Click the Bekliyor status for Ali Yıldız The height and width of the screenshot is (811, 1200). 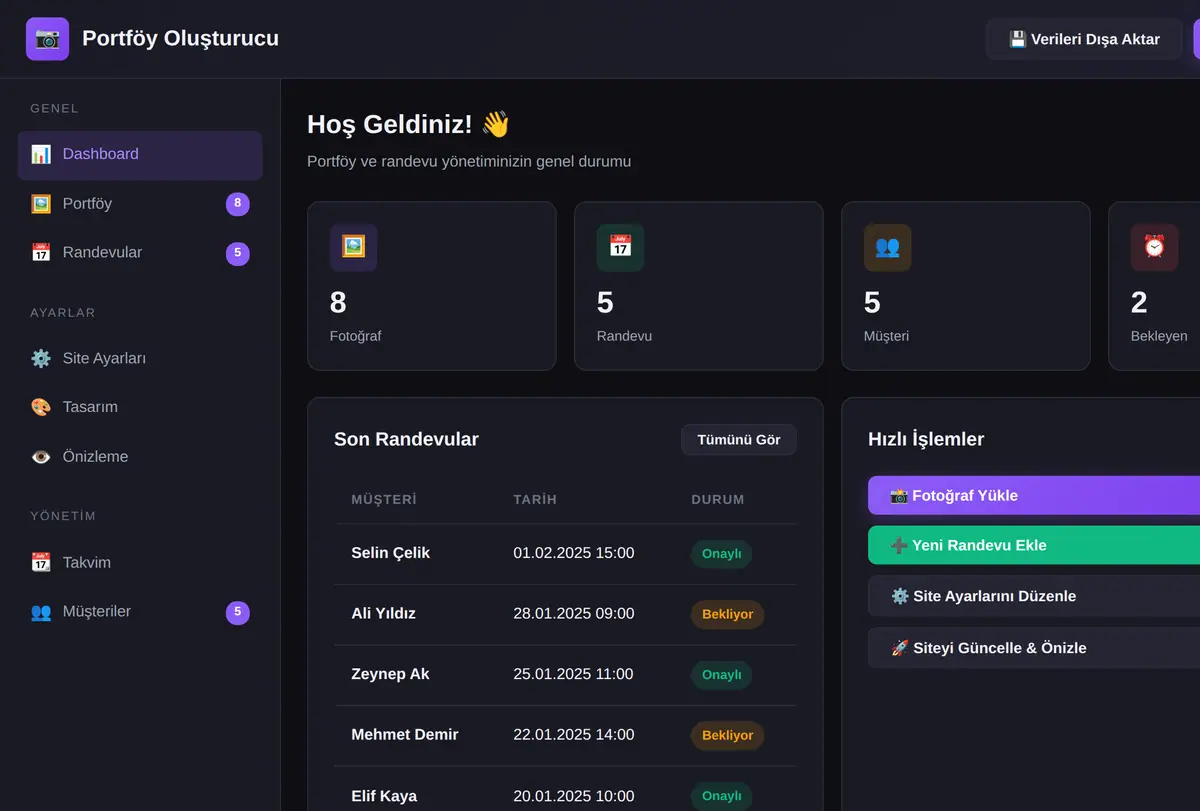[x=728, y=614]
